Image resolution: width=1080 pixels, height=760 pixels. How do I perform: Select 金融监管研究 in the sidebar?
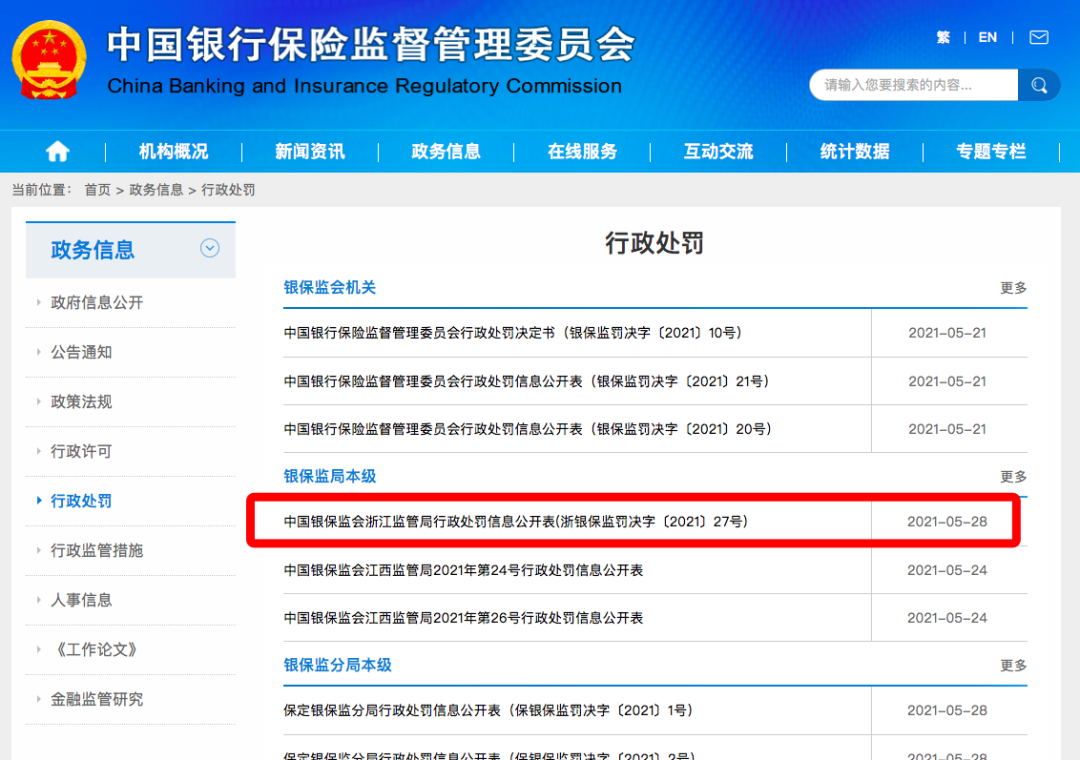pos(96,699)
